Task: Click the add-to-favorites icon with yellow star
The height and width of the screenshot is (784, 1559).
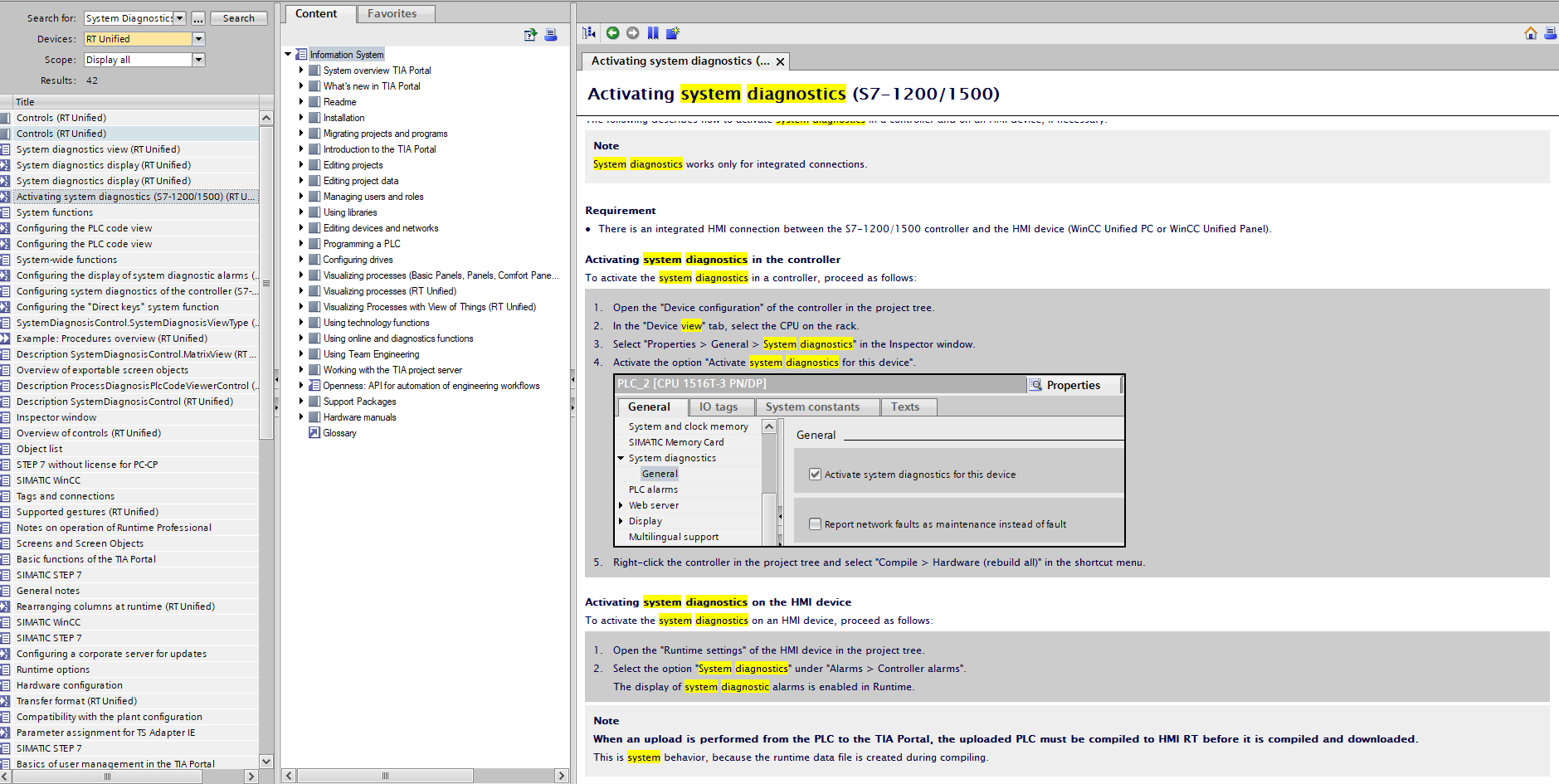Action: click(673, 33)
